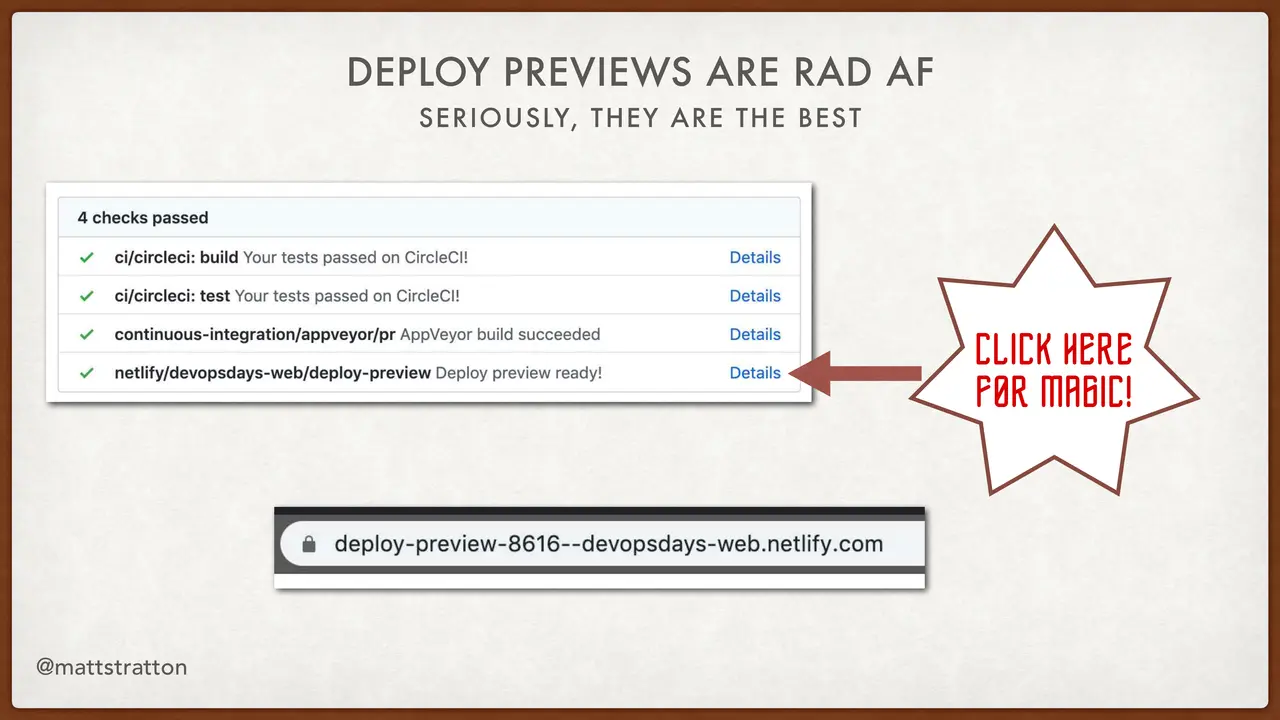Click green checkmark beside netlify/devopsdays-web/deploy-preview
This screenshot has width=1280, height=720.
point(87,373)
